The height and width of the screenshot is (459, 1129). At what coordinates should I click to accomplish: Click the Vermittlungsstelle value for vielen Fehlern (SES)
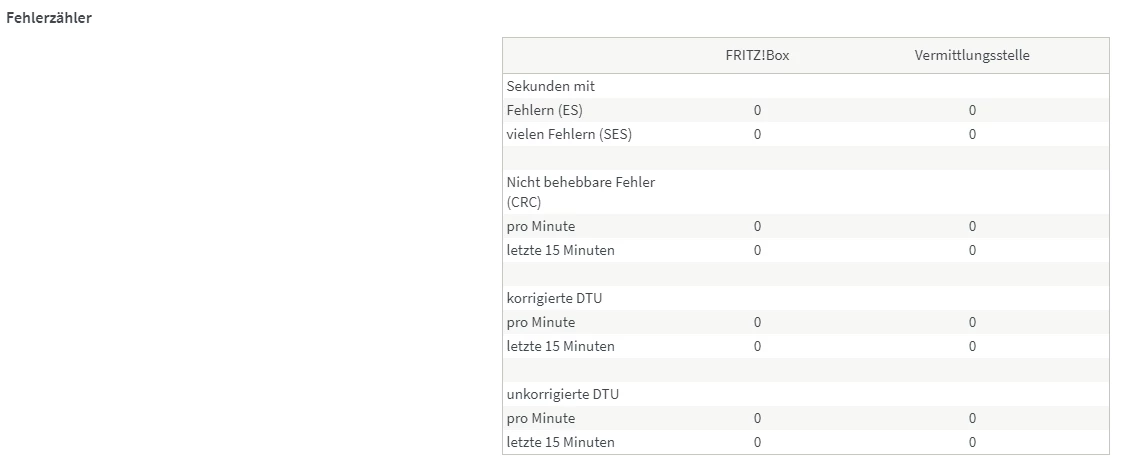pos(971,134)
